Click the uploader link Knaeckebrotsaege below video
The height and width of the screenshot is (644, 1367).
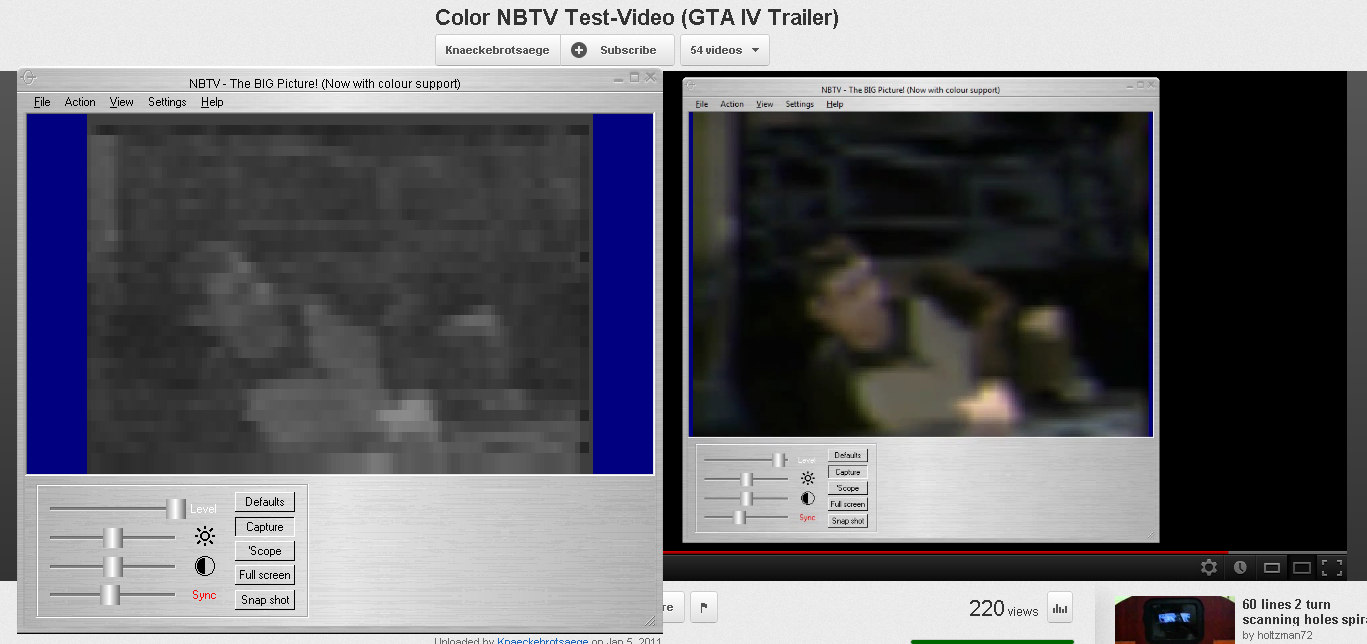pyautogui.click(x=542, y=640)
